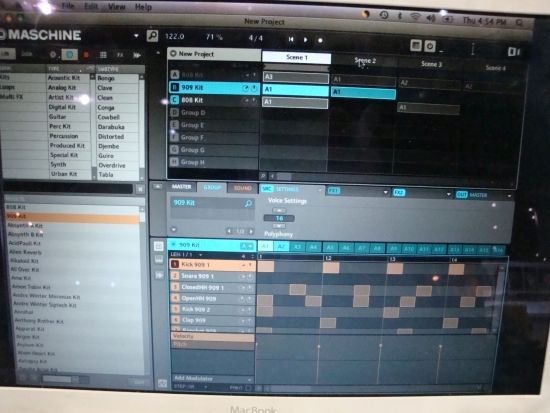This screenshot has width=550, height=413.
Task: Click the record transport button
Action: pyautogui.click(x=320, y=40)
